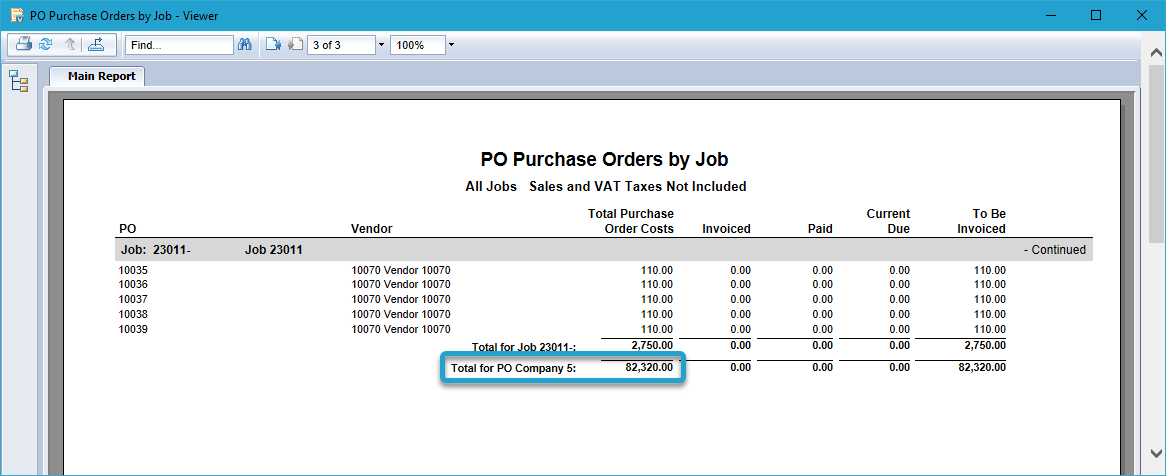The width and height of the screenshot is (1166, 476).
Task: Click the vendor name on the 10035 row
Action: [x=401, y=270]
